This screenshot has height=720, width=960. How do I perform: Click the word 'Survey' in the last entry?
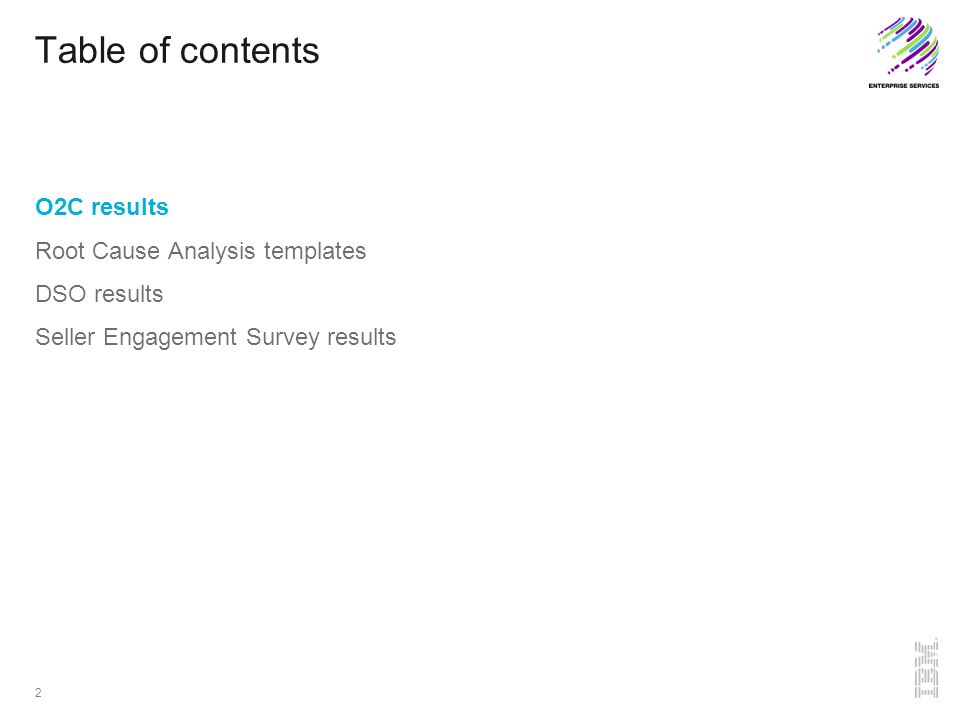click(x=283, y=338)
